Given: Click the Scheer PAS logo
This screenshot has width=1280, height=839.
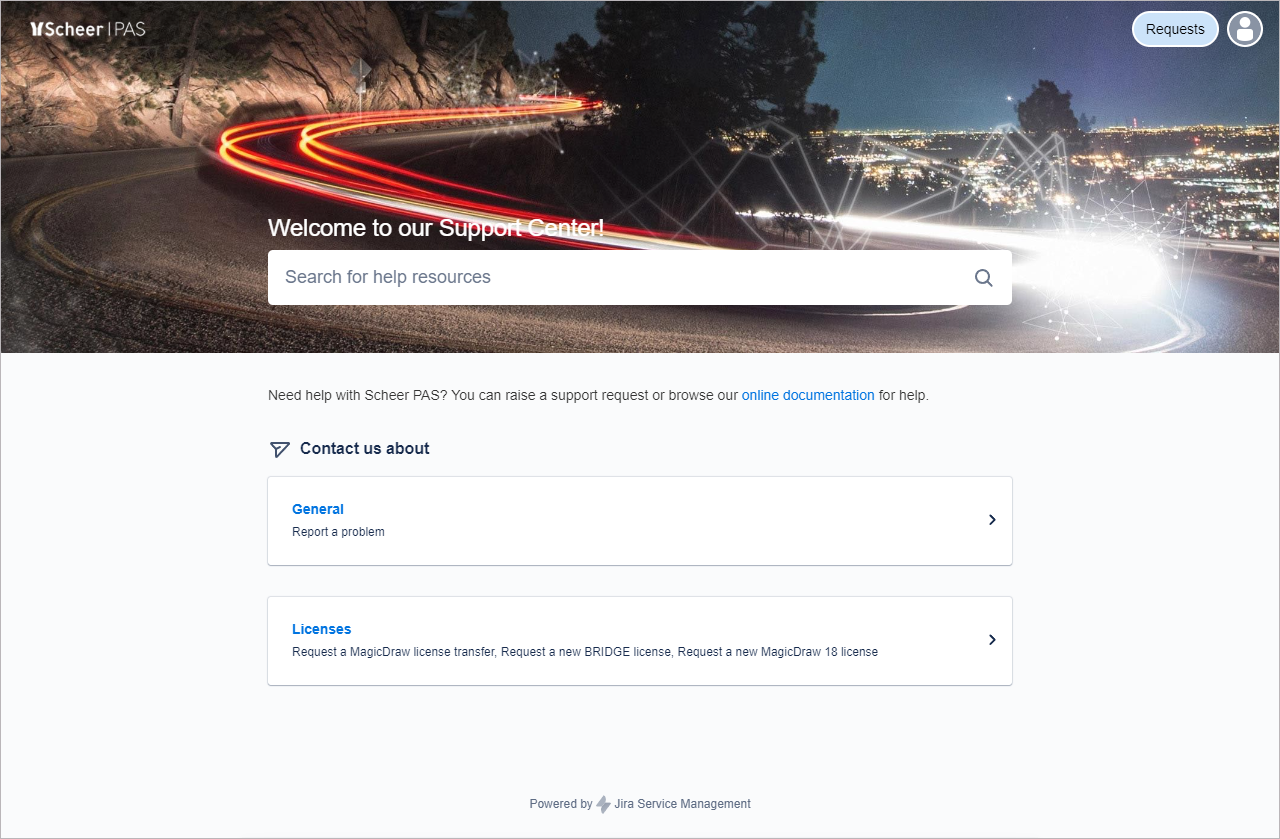Looking at the screenshot, I should click(88, 29).
